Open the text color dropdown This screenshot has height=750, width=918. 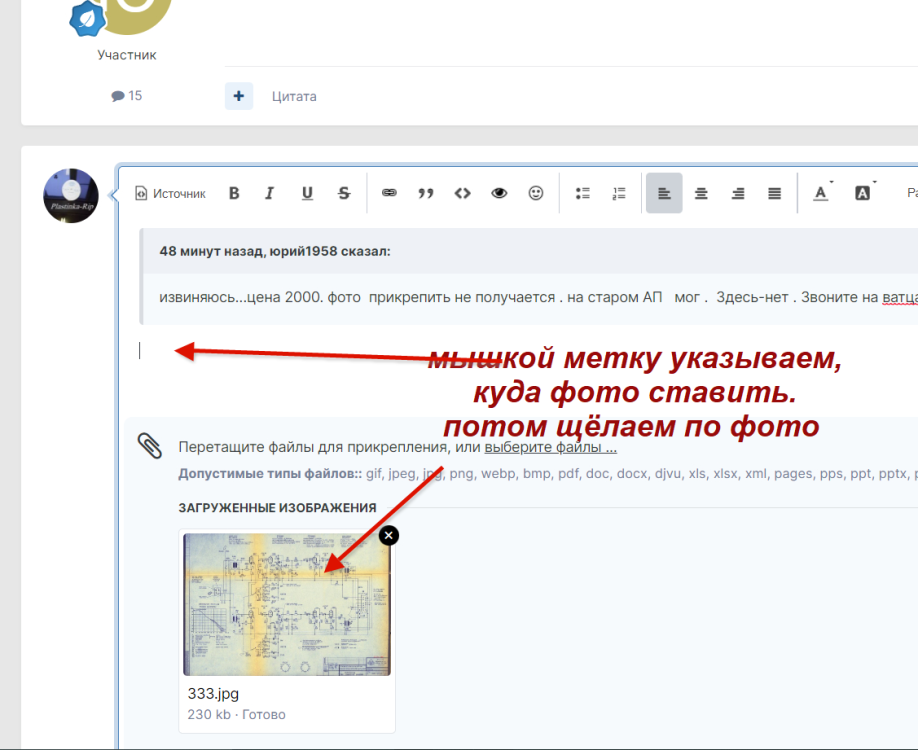821,194
